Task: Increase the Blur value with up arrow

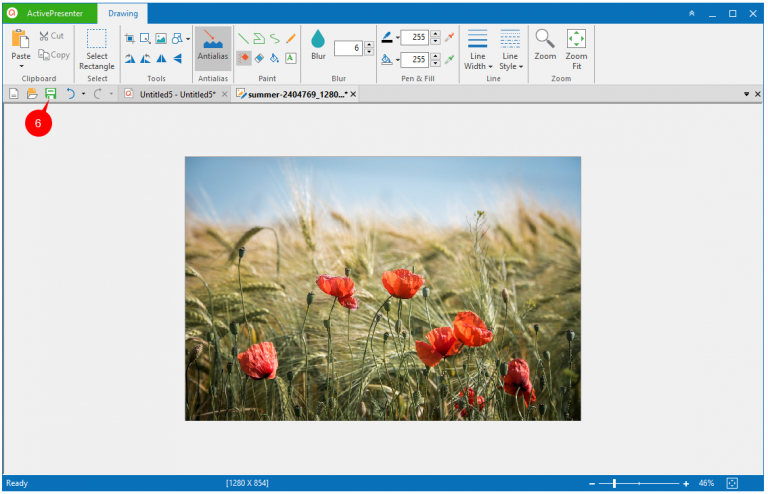Action: [x=369, y=45]
